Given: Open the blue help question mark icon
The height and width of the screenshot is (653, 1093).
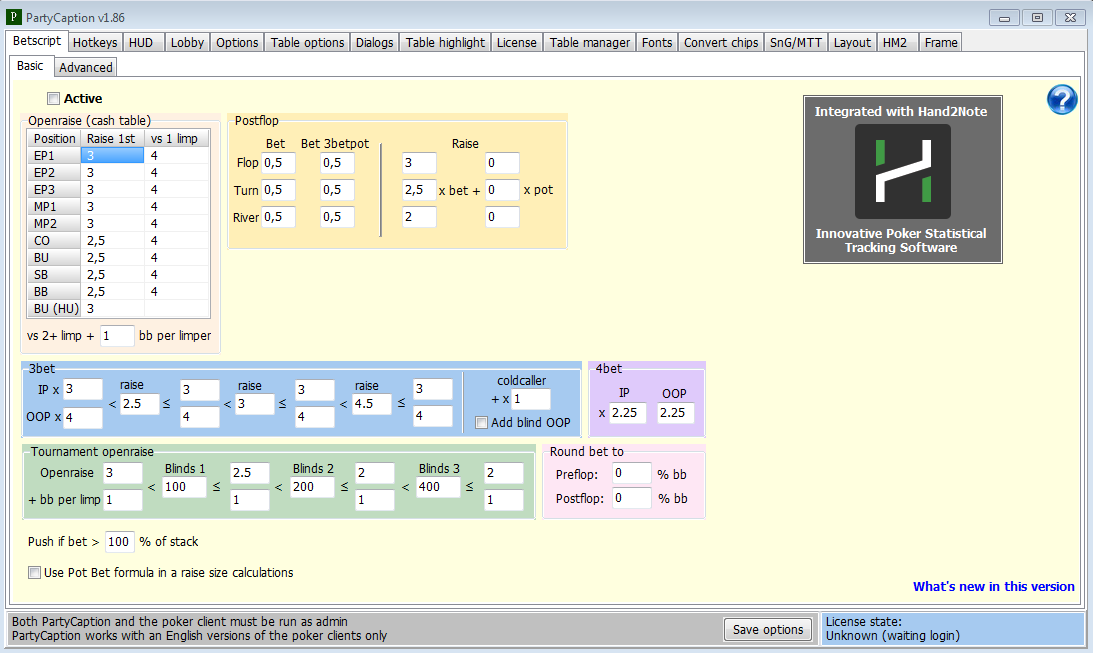Looking at the screenshot, I should pyautogui.click(x=1062, y=100).
